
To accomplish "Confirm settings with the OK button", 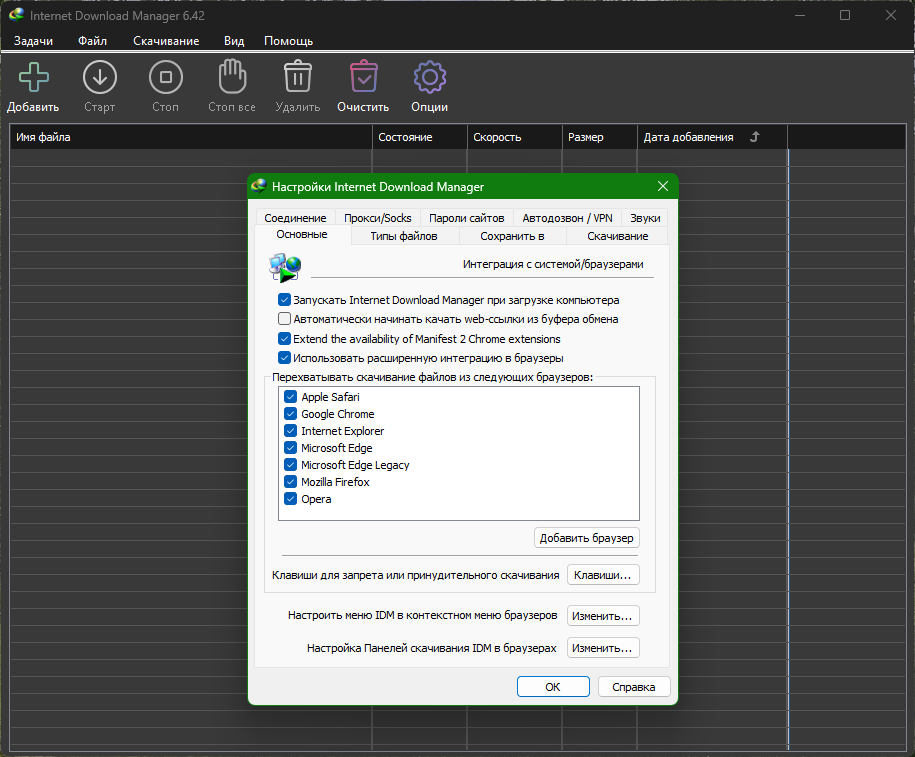I will pyautogui.click(x=553, y=687).
